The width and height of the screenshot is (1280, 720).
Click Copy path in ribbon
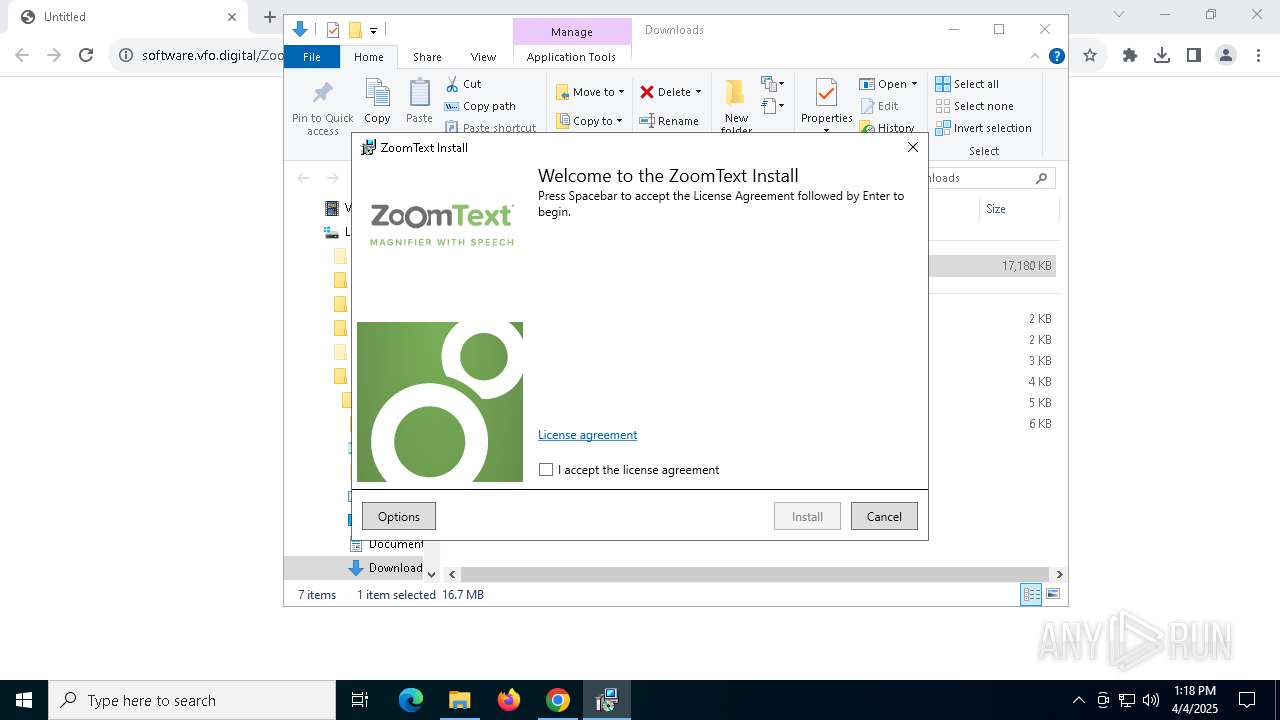480,106
